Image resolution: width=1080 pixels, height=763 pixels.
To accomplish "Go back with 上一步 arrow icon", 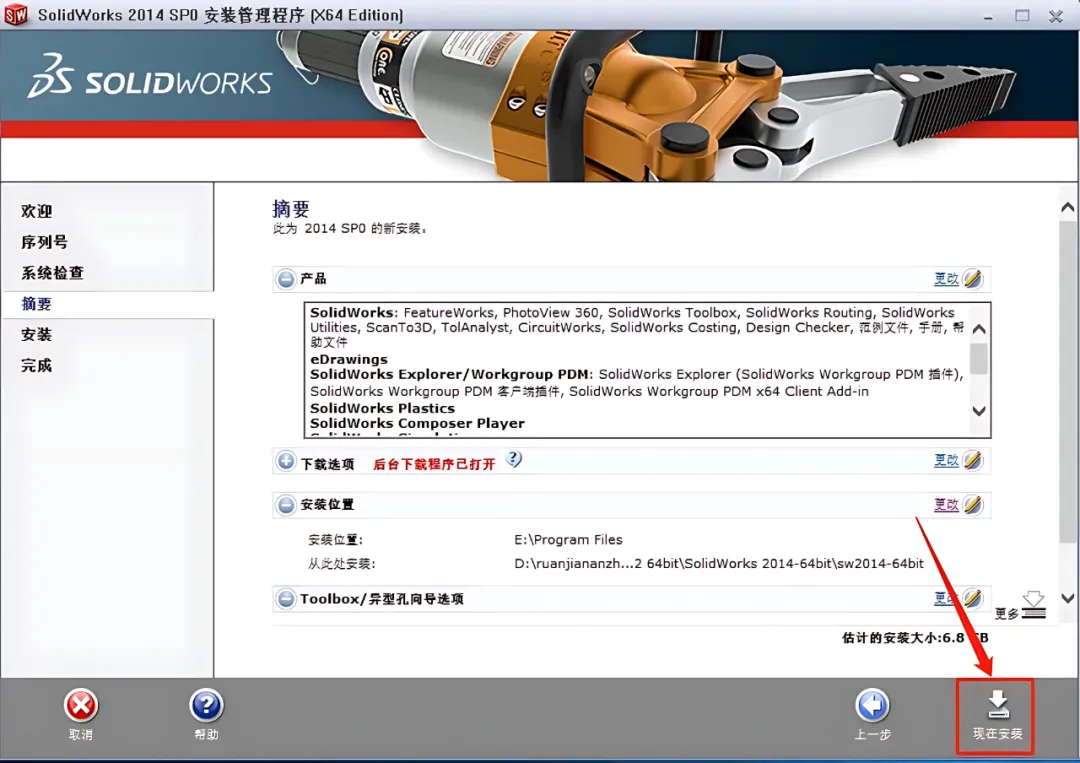I will coord(872,706).
